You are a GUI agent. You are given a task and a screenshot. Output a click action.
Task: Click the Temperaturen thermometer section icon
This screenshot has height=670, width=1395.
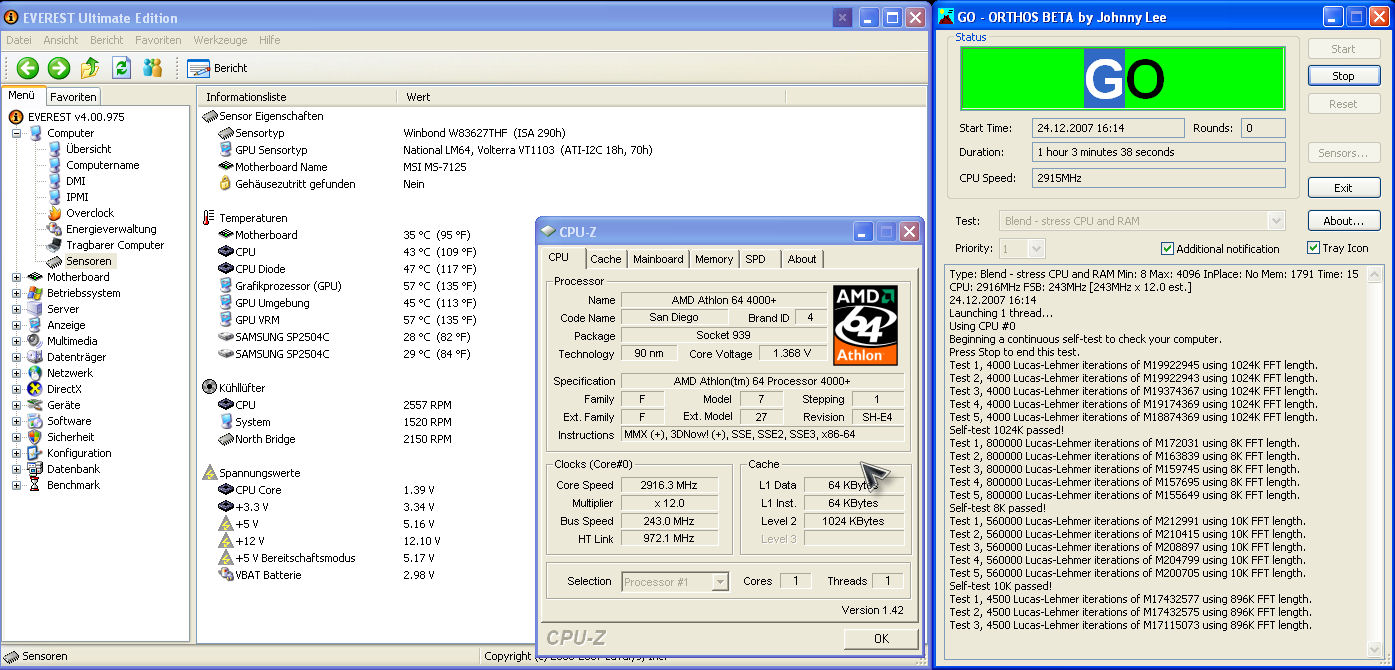point(209,218)
